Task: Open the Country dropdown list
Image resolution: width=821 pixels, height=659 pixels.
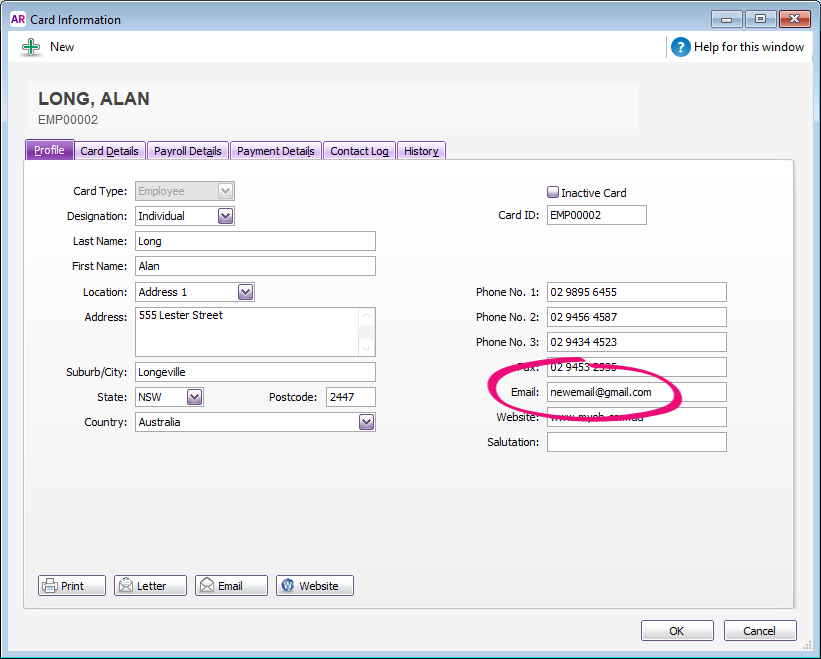Action: [366, 422]
